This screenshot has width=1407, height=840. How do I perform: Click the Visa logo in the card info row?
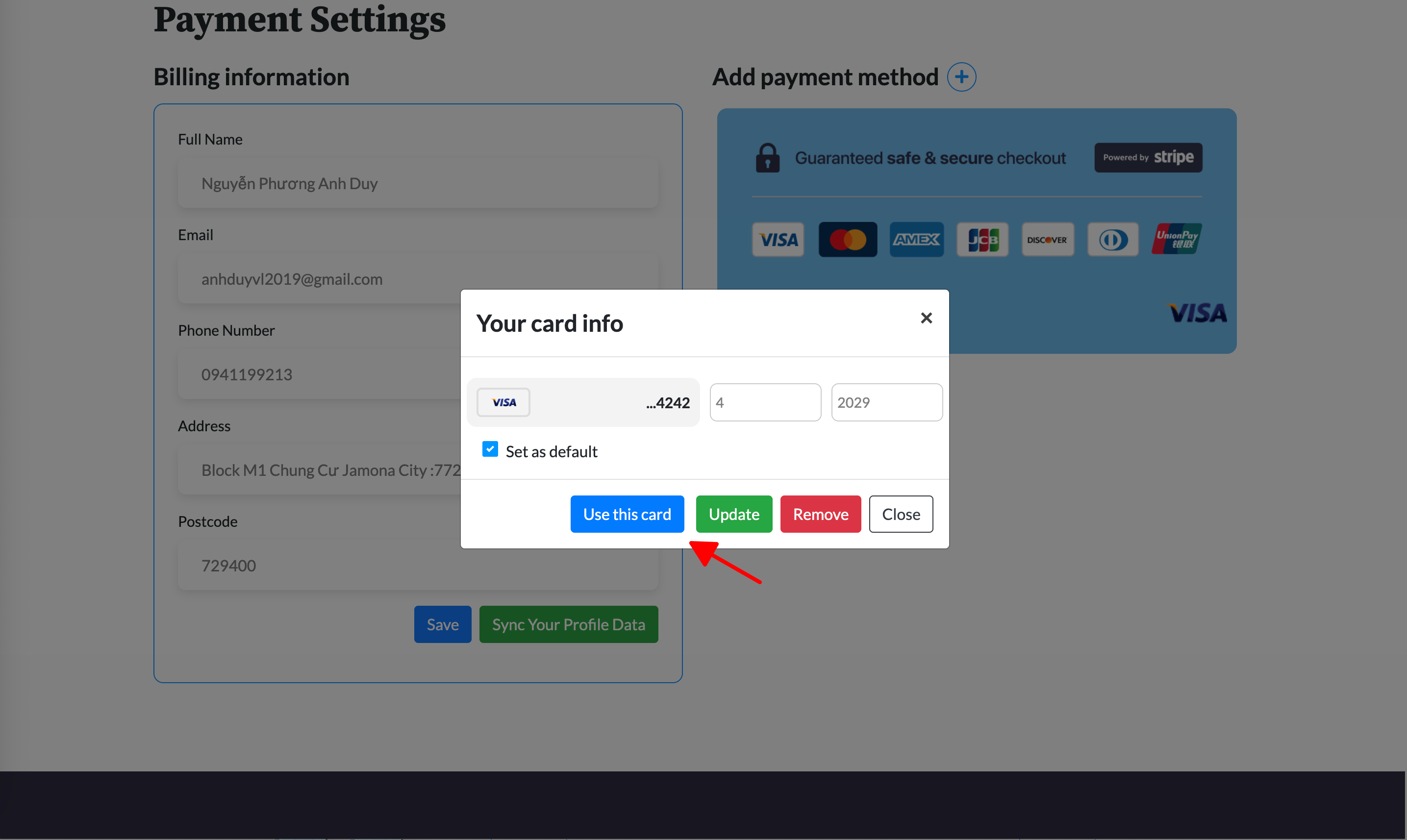point(503,402)
